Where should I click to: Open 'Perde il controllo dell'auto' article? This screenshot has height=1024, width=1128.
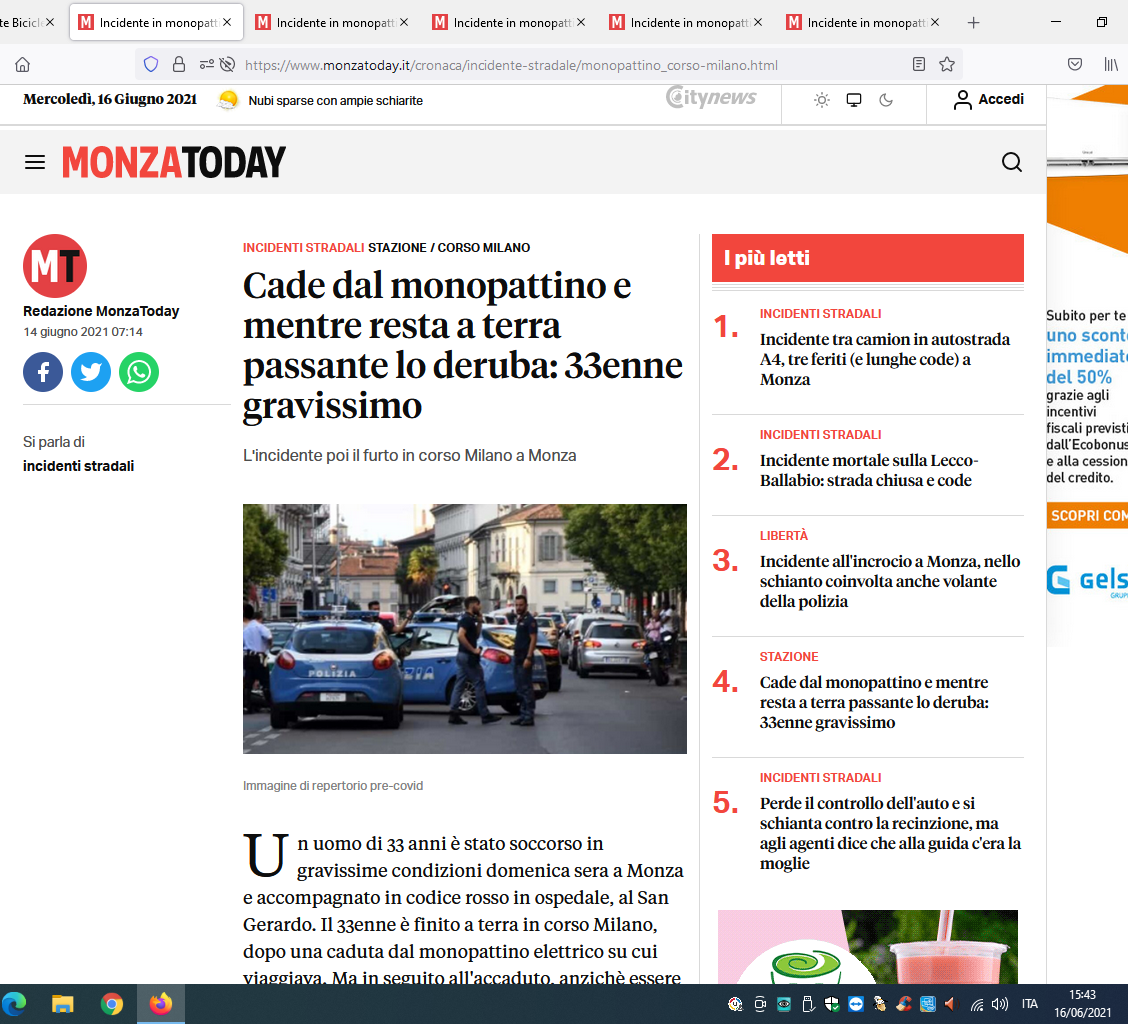tap(891, 833)
